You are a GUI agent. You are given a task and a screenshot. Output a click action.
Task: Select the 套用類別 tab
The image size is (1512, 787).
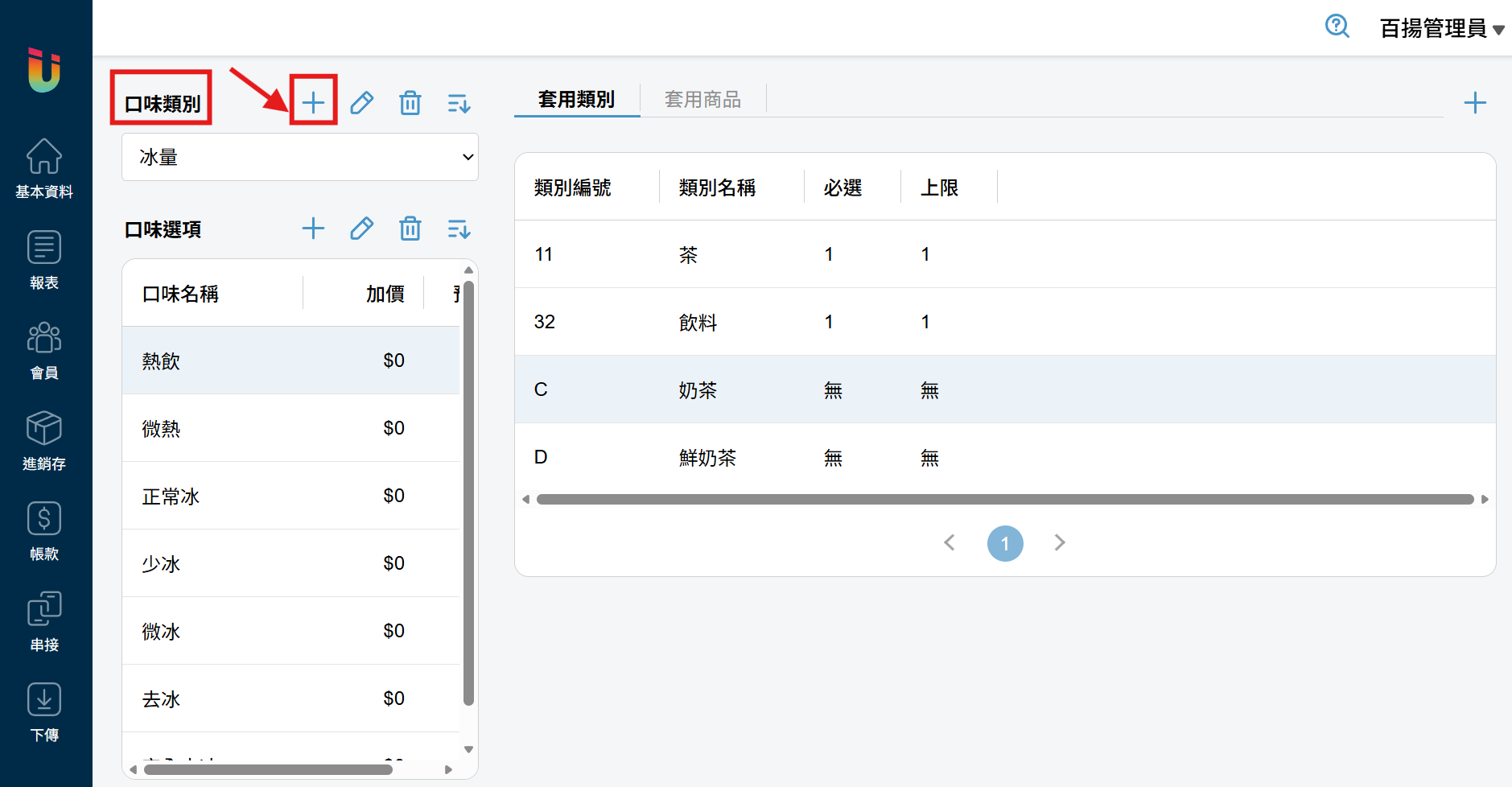coord(576,99)
